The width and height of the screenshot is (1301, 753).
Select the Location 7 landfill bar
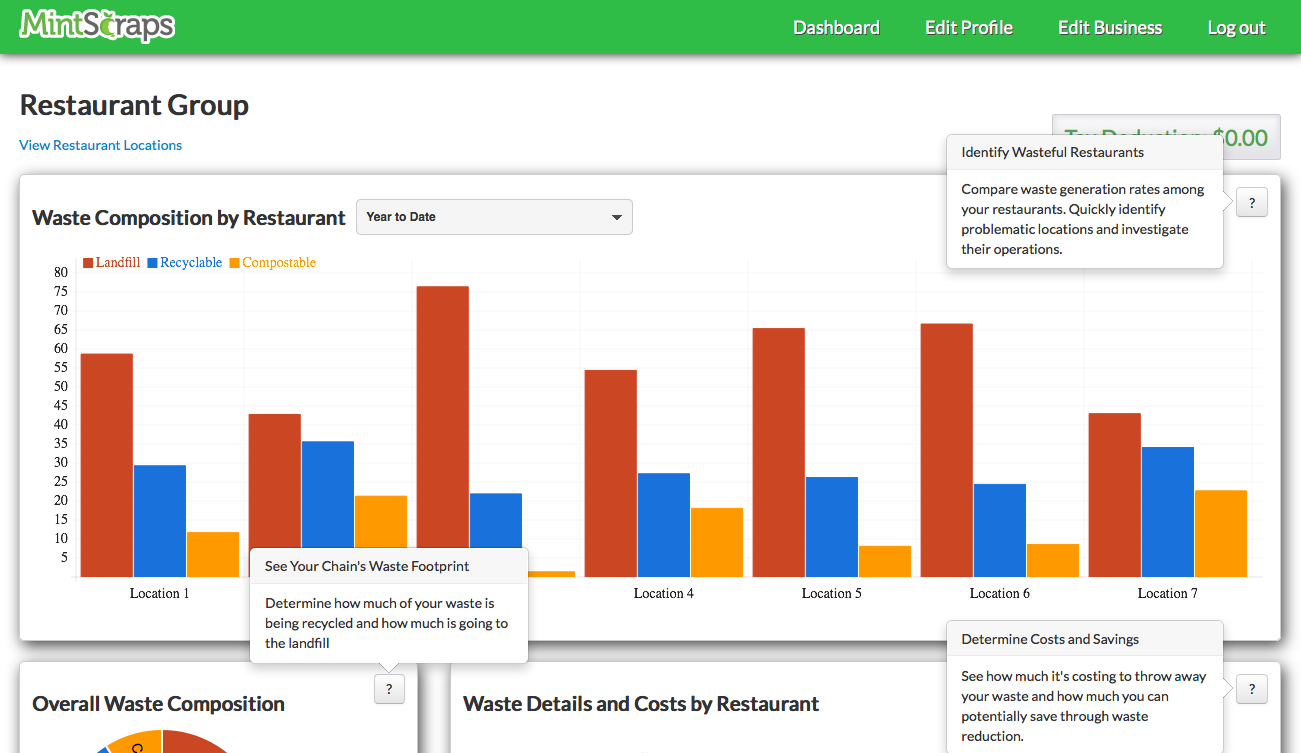(1115, 495)
